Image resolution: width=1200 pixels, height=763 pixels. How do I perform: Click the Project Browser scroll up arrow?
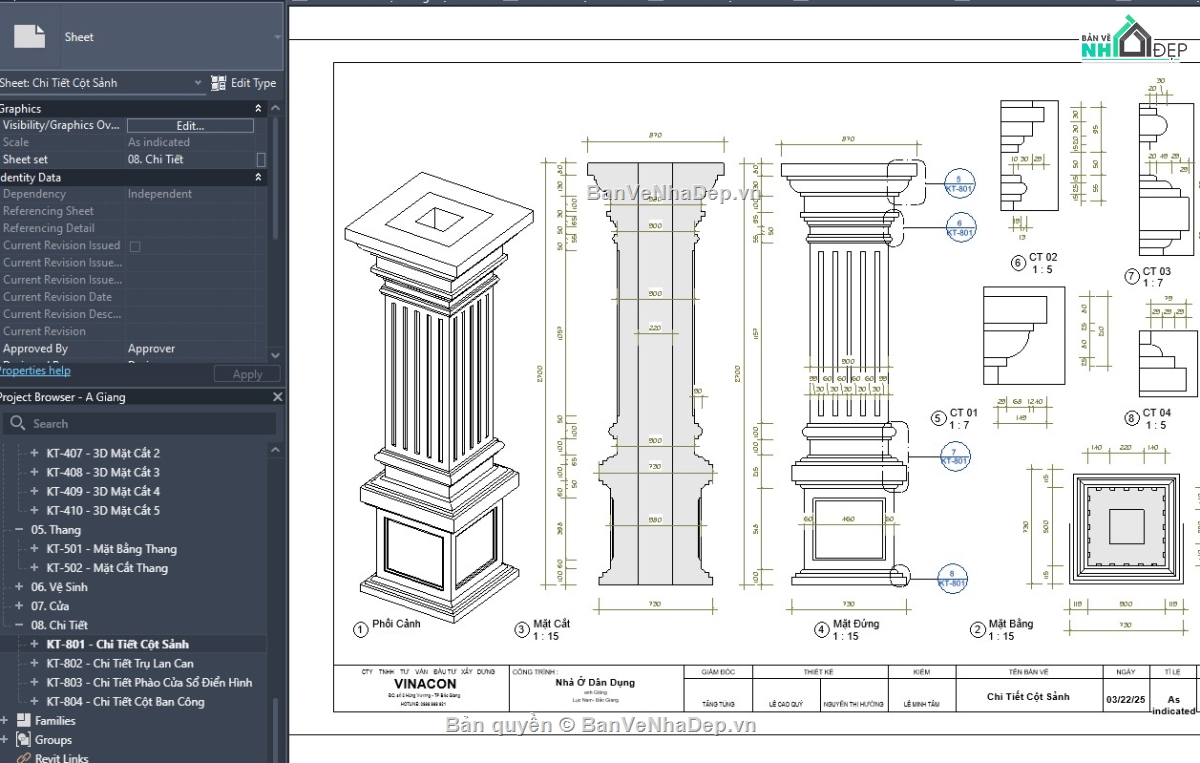pyautogui.click(x=276, y=452)
